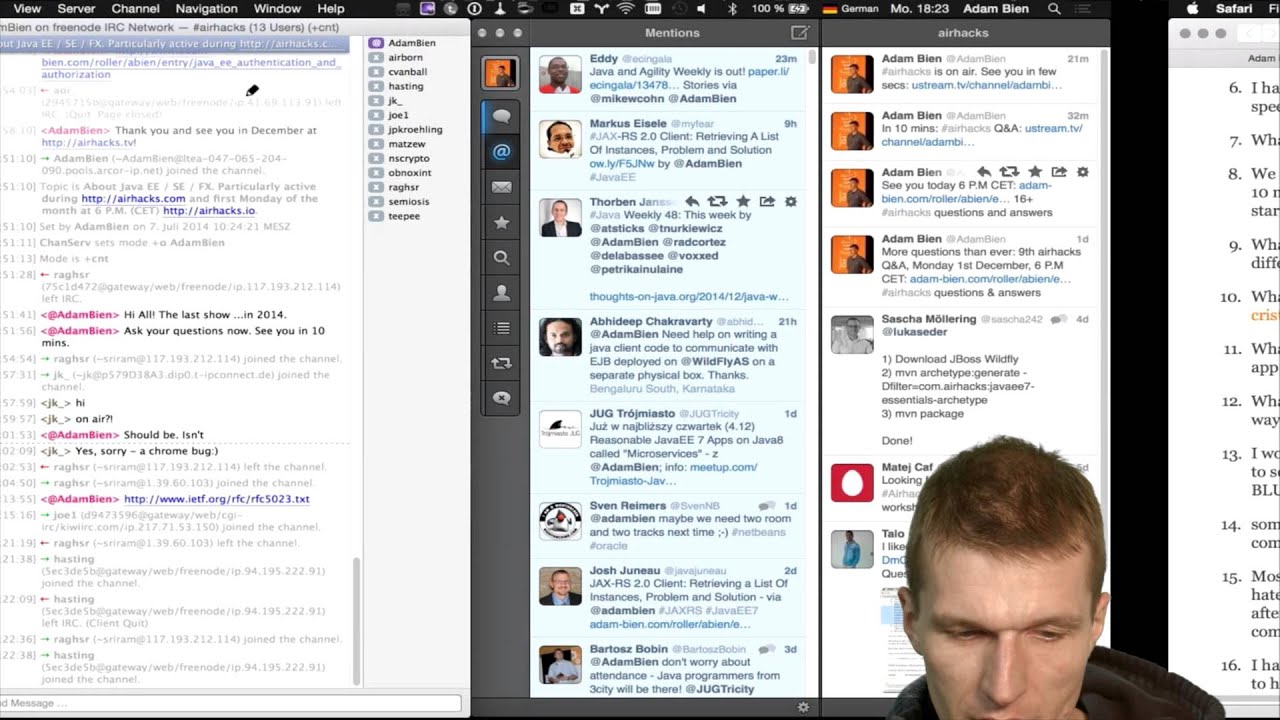Select user nscrypto in IRC user list

(408, 158)
